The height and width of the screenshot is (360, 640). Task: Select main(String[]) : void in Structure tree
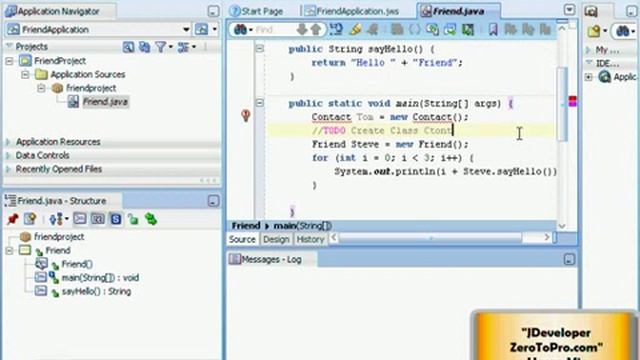click(100, 278)
